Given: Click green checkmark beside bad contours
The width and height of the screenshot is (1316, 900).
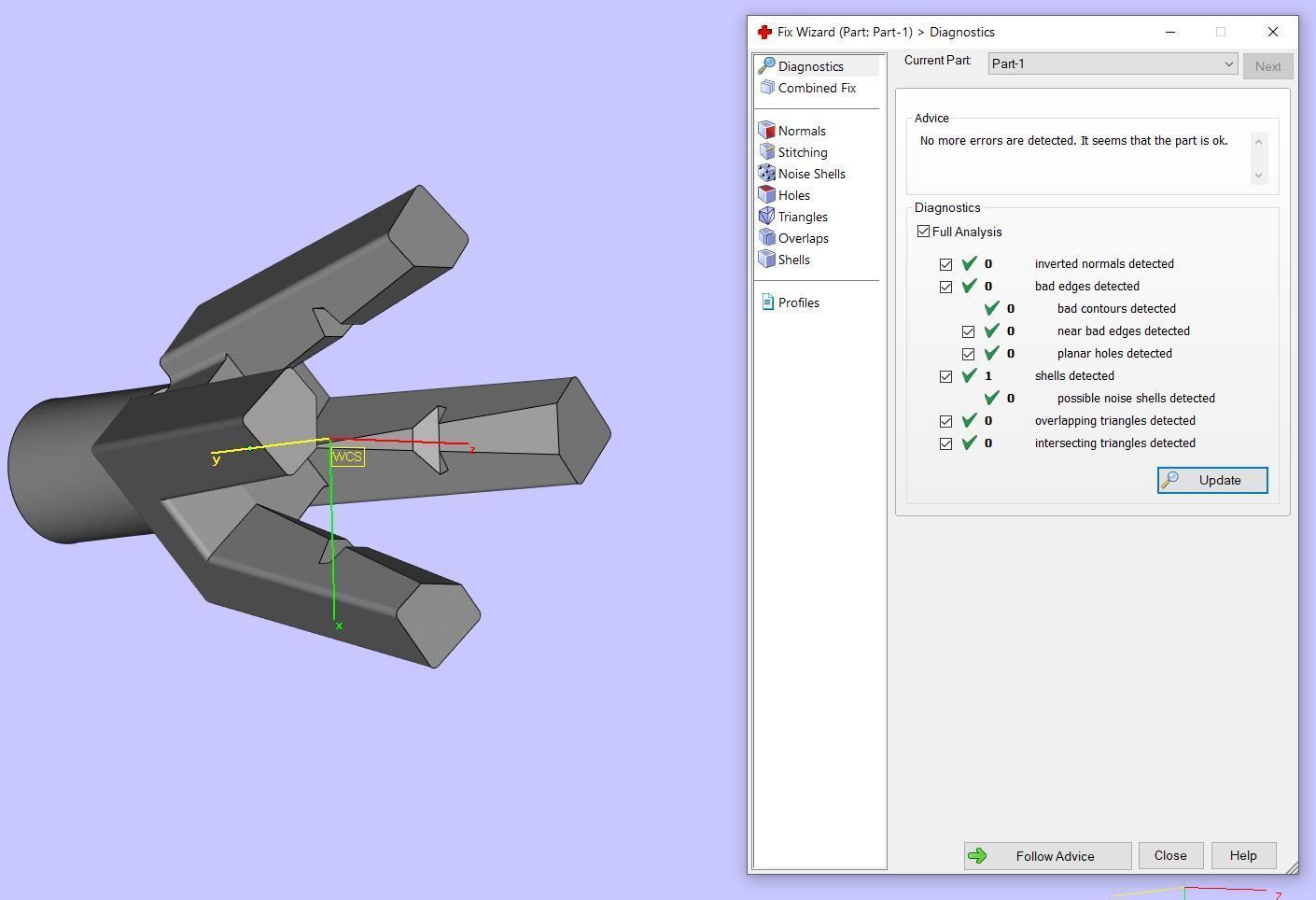Looking at the screenshot, I should pos(991,308).
